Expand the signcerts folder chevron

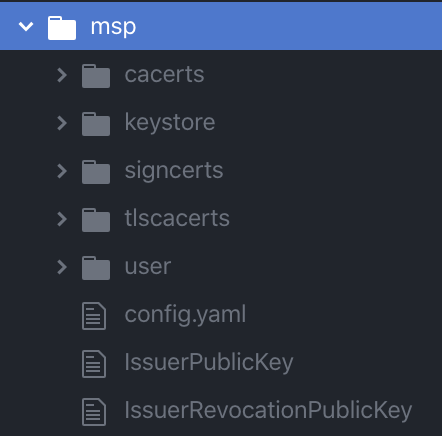pos(62,171)
